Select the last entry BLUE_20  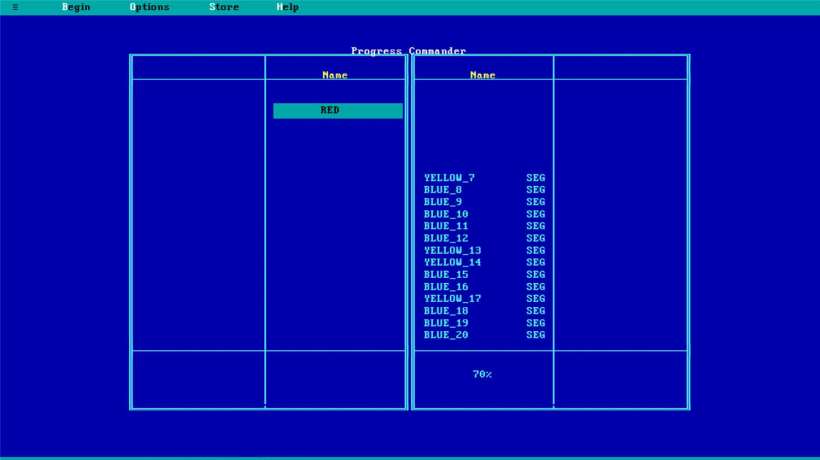[x=446, y=335]
